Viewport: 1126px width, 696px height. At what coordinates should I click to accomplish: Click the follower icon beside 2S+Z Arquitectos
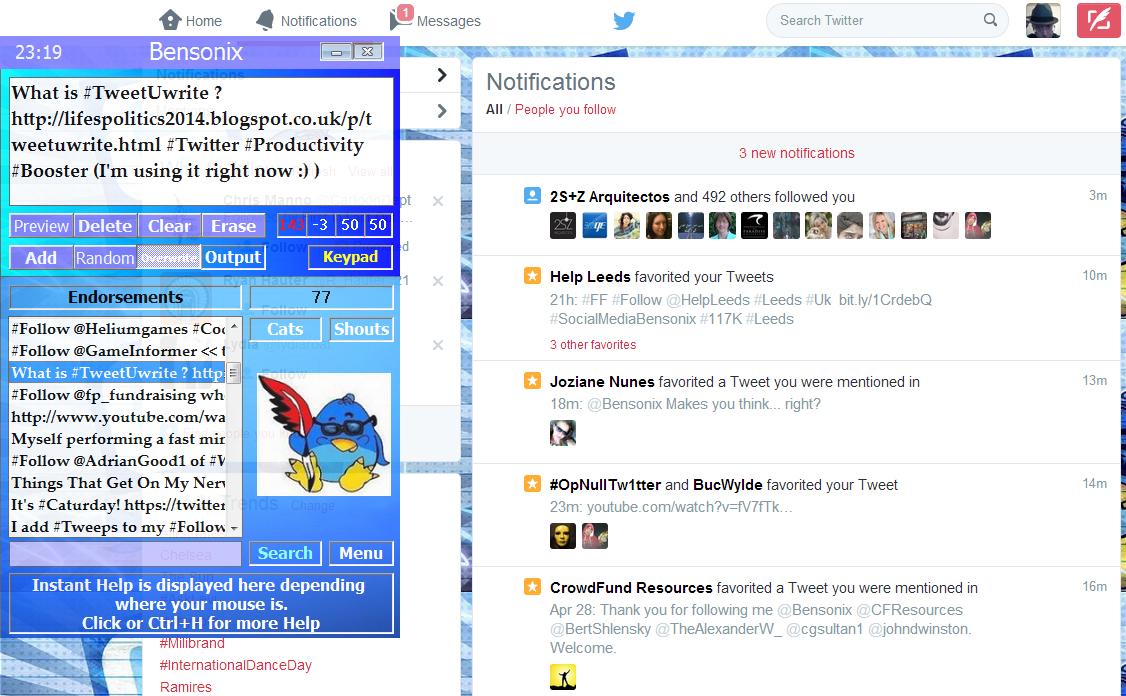coord(532,195)
